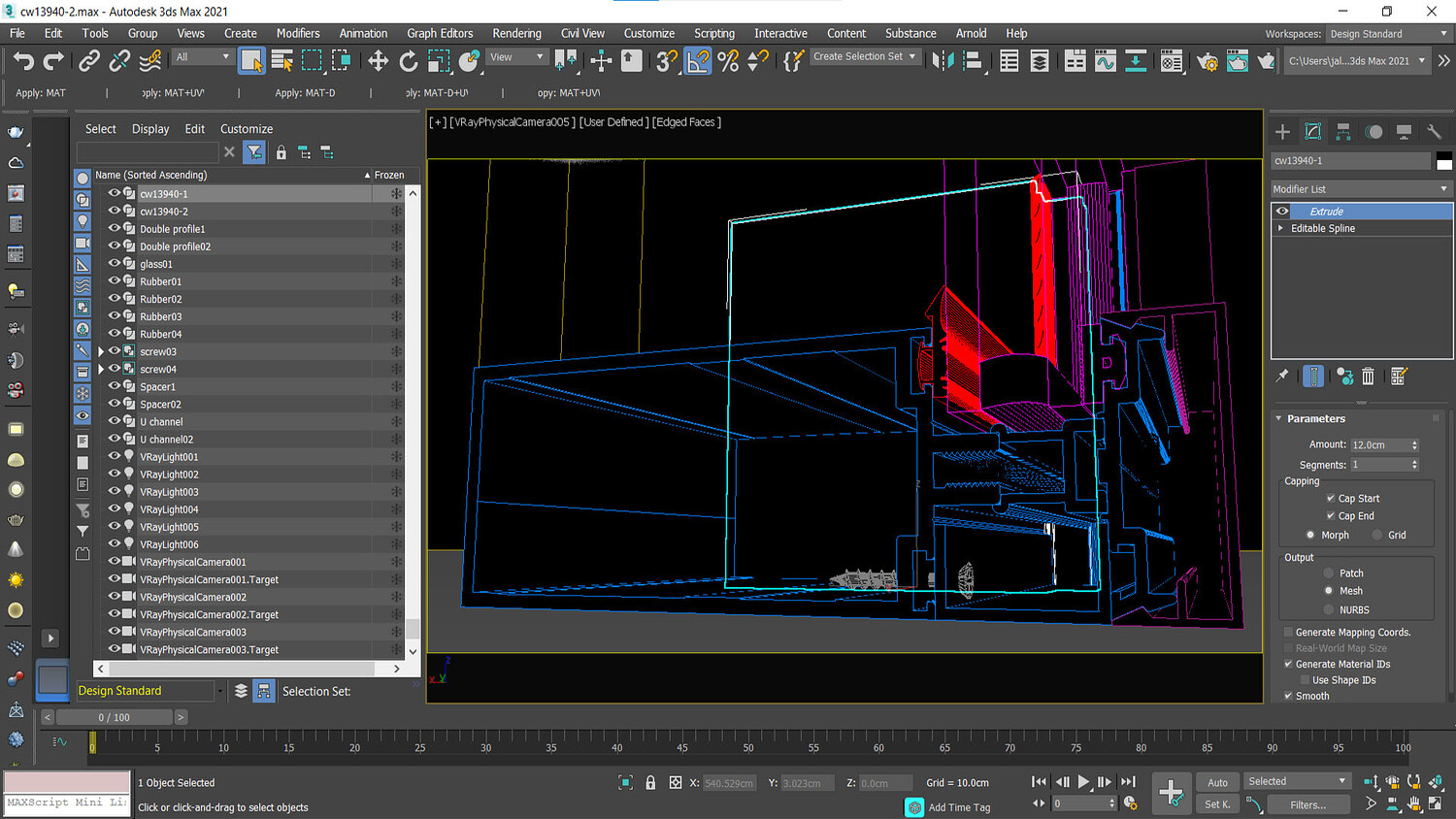
Task: Activate the Select and Rotate tool
Action: click(x=409, y=61)
